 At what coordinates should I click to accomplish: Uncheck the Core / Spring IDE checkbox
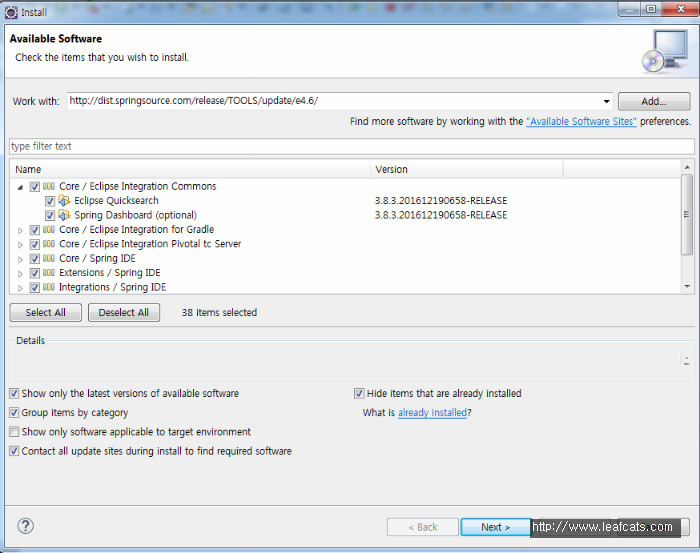click(x=34, y=258)
